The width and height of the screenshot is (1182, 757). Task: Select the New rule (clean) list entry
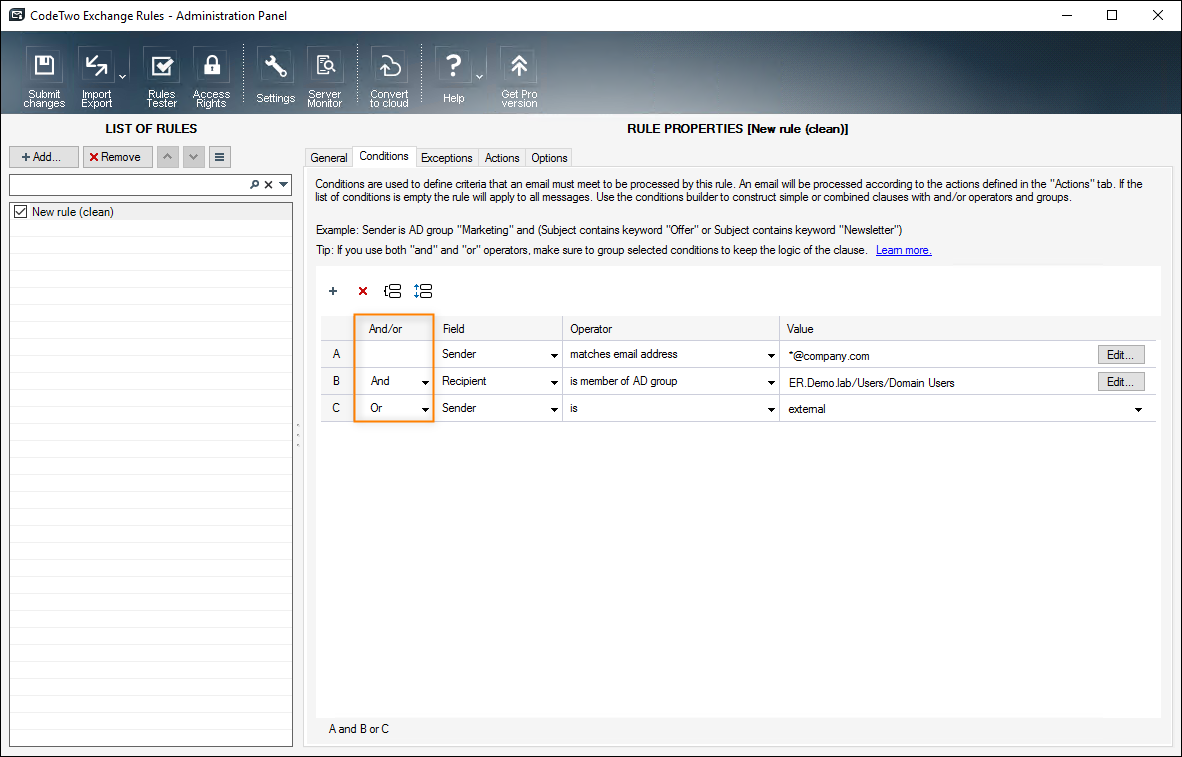pyautogui.click(x=151, y=212)
